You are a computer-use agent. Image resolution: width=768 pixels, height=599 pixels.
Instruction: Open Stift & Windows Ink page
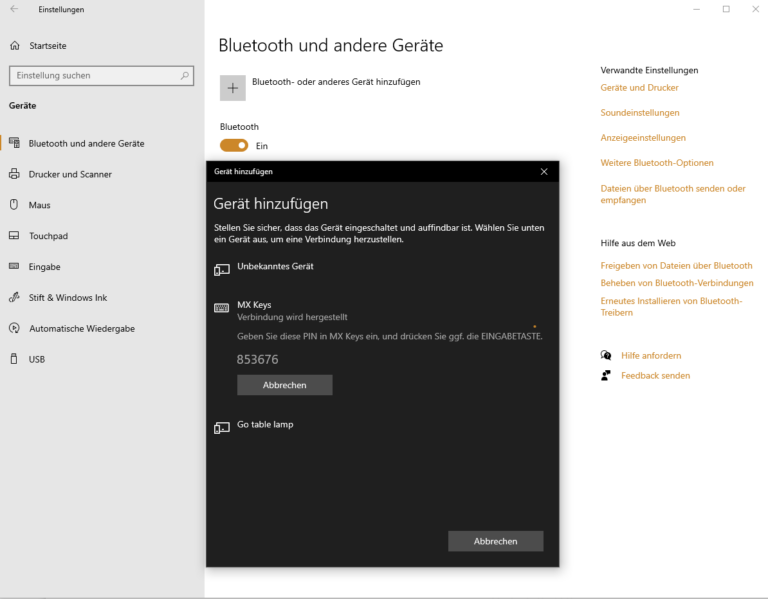point(67,298)
